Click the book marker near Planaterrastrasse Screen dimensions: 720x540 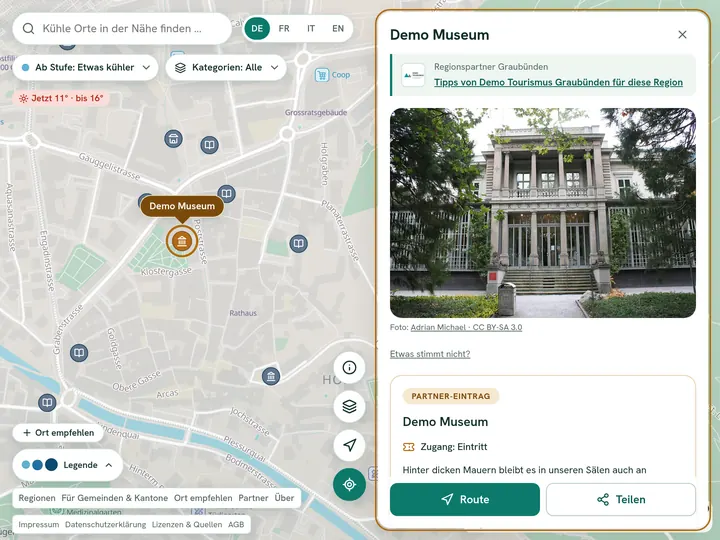298,243
